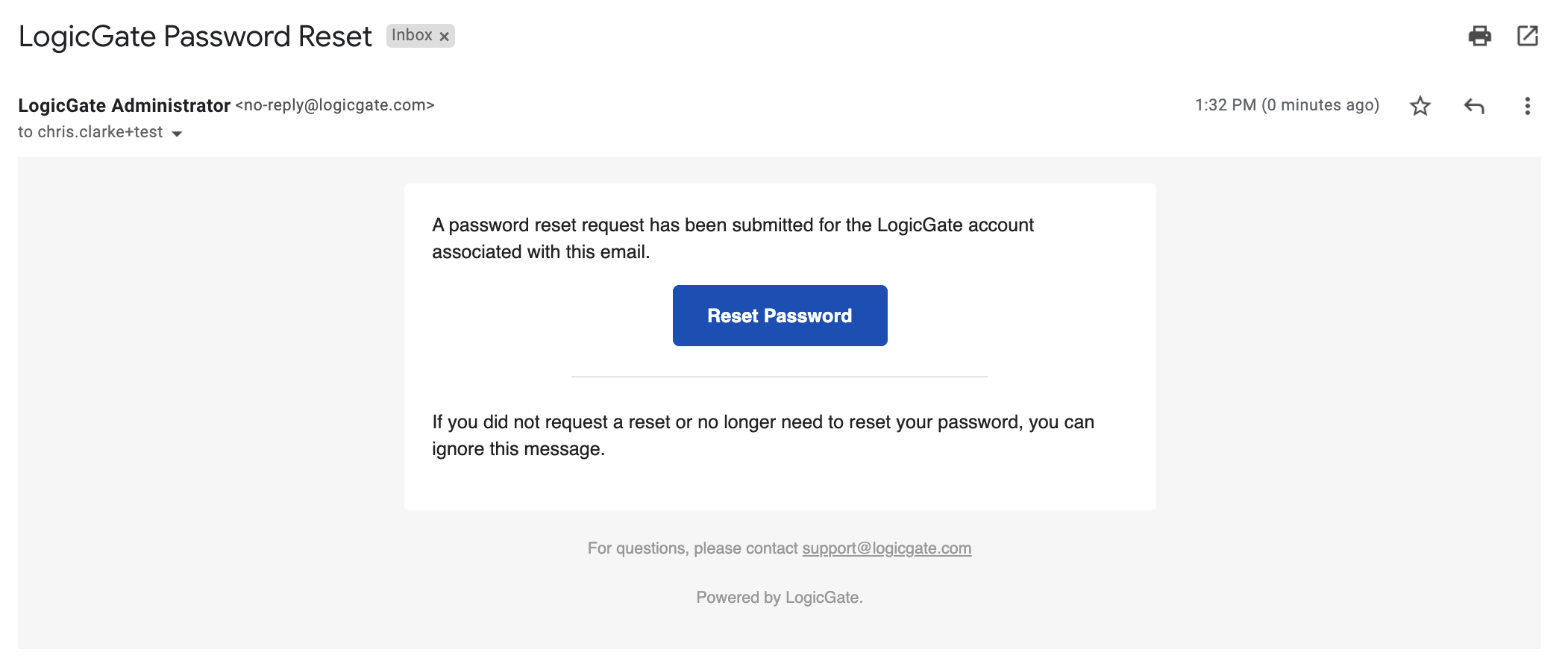
Task: Click the For questions contact text
Action: pos(693,548)
